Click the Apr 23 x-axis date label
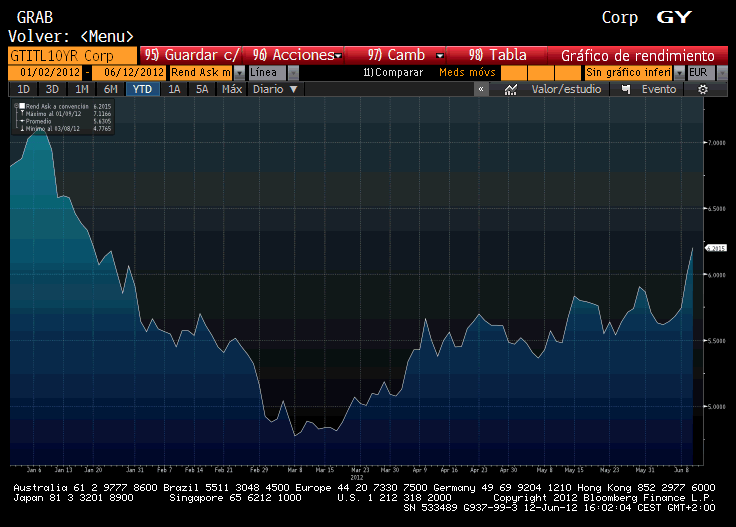 click(x=479, y=470)
